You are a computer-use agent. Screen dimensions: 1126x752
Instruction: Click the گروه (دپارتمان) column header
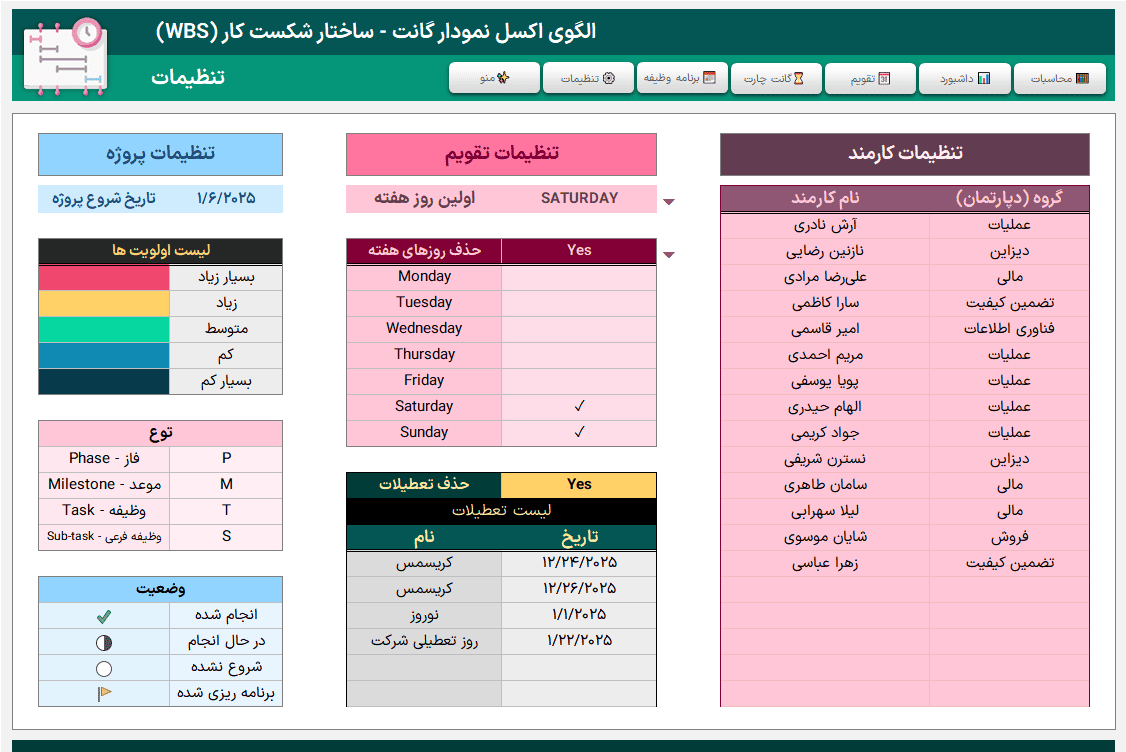[1009, 198]
